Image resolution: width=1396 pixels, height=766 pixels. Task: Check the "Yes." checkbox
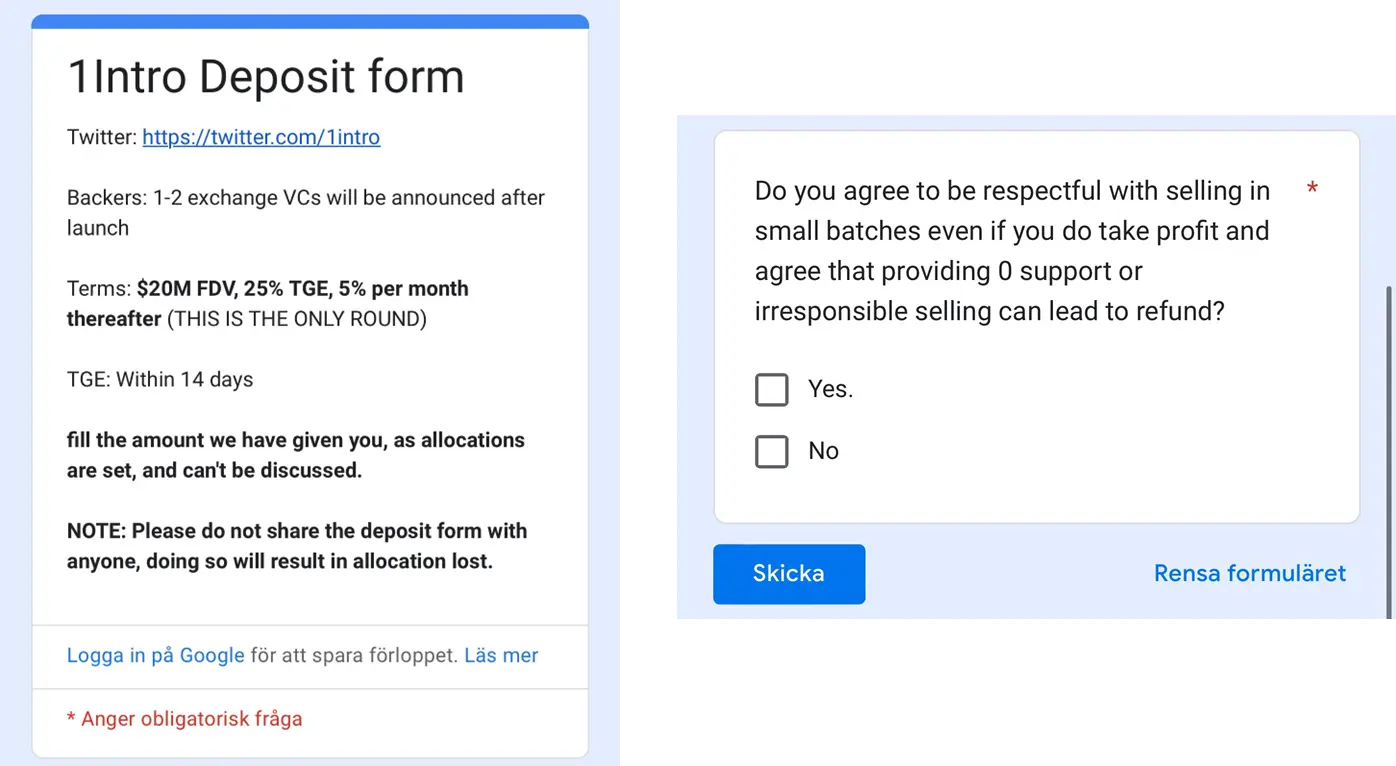click(772, 390)
